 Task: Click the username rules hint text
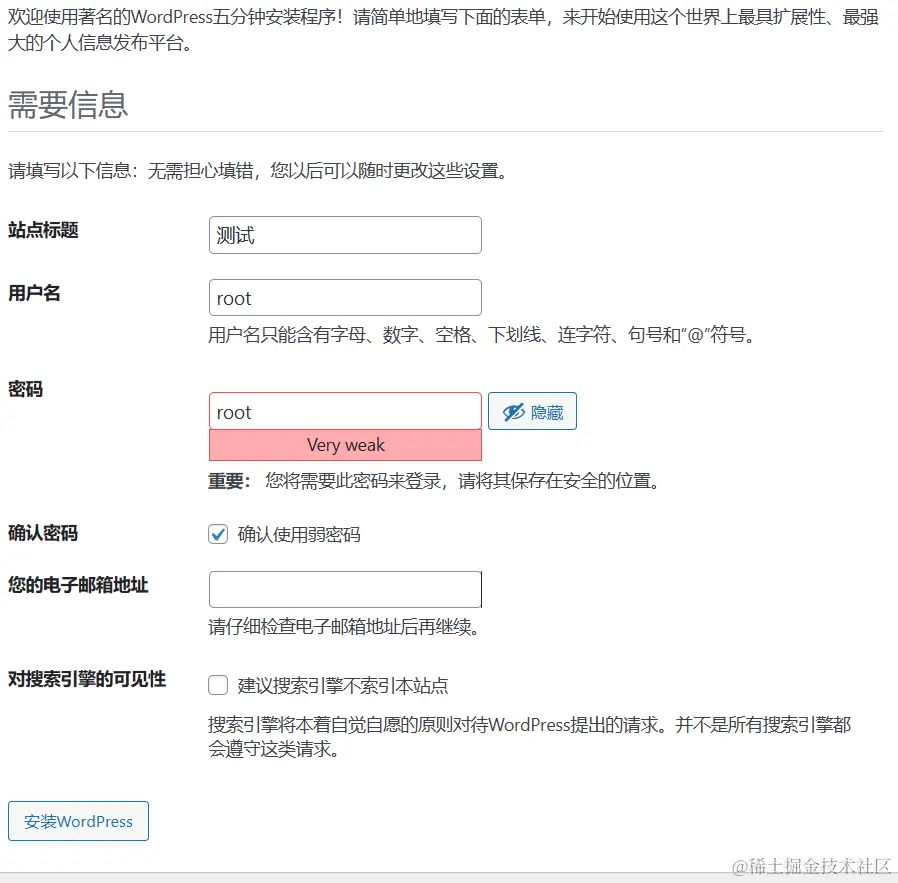(482, 334)
